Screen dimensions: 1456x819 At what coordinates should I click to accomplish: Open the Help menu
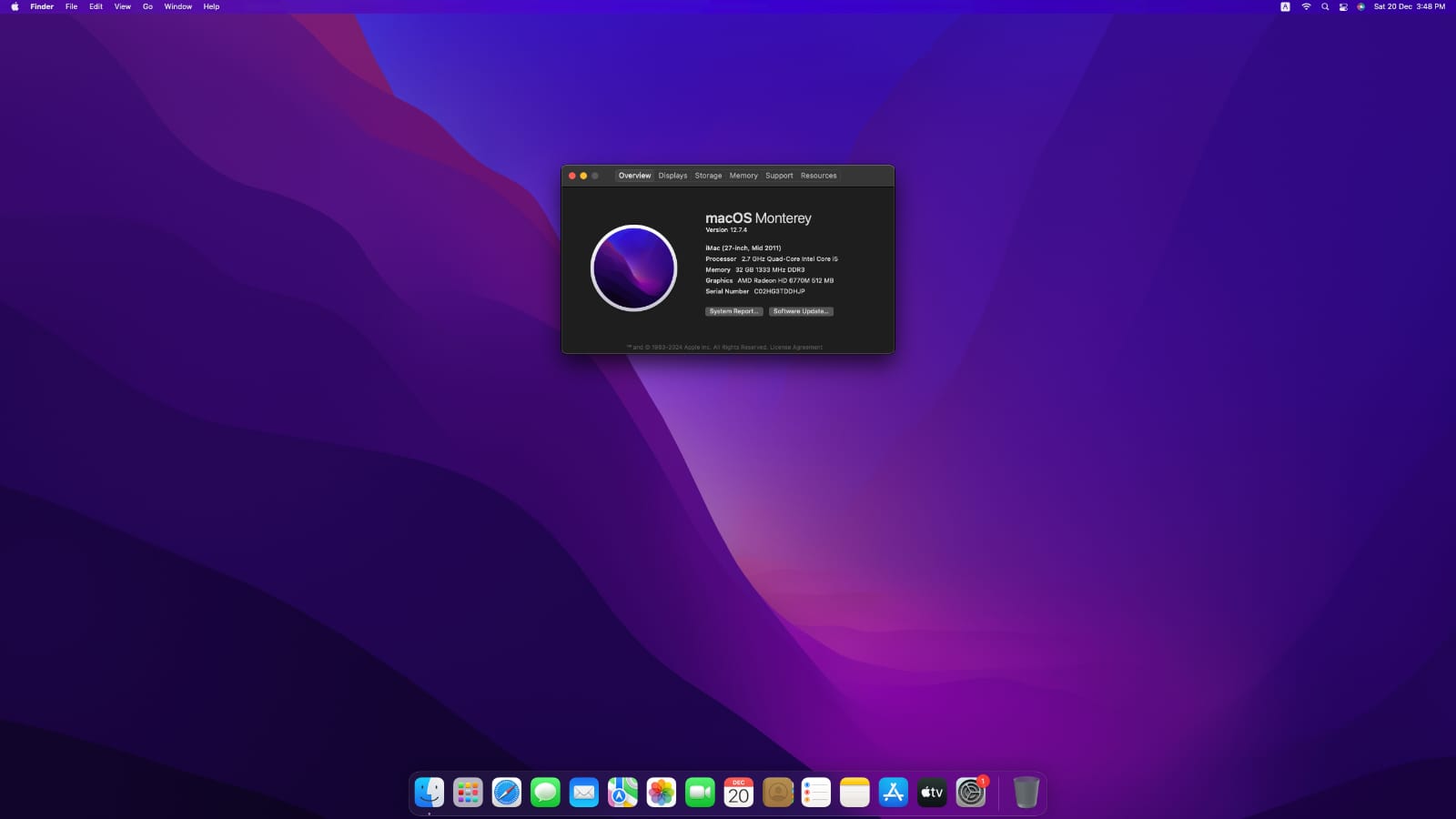(211, 6)
